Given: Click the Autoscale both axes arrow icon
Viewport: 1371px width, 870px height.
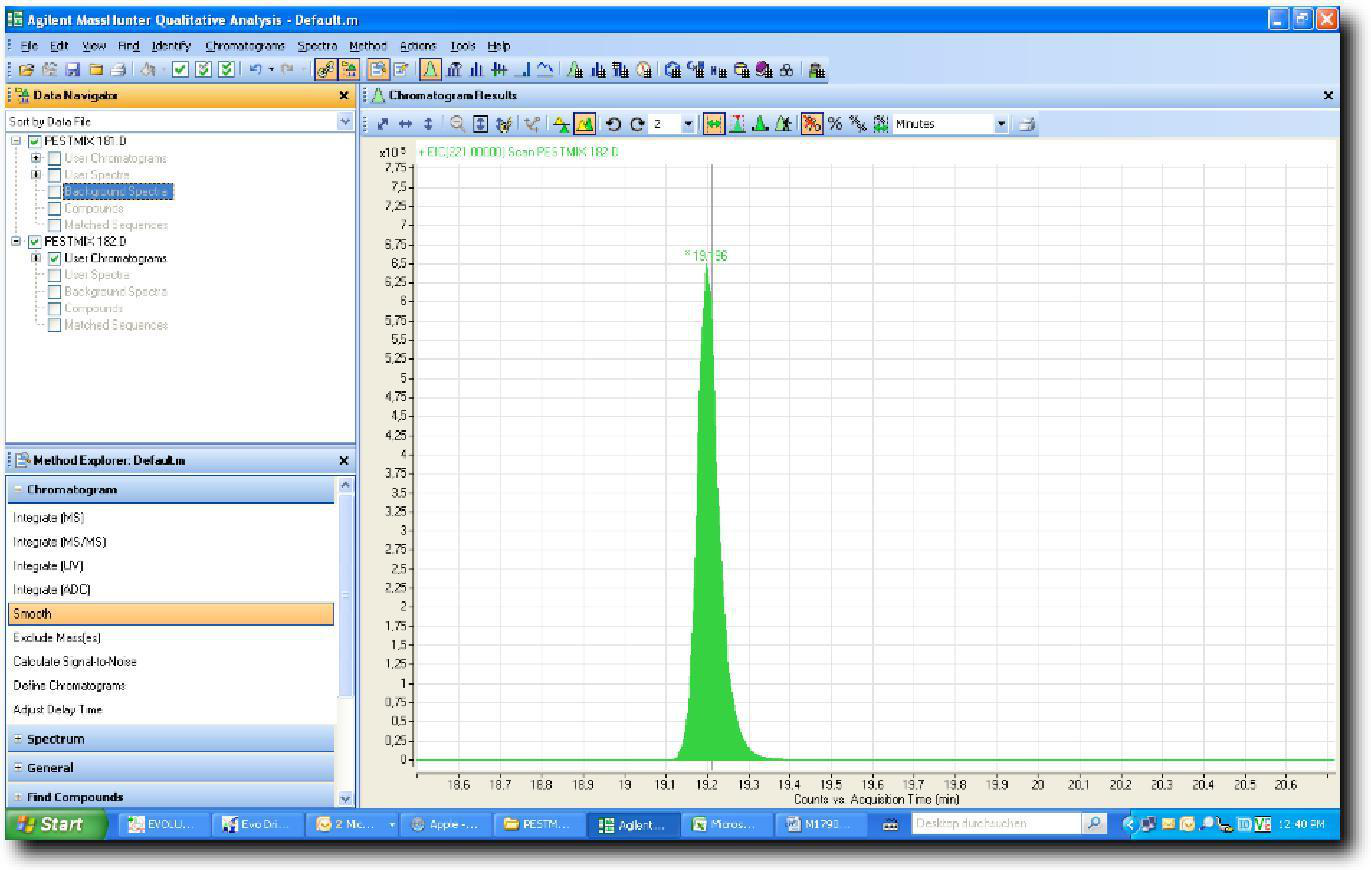Looking at the screenshot, I should (x=381, y=124).
